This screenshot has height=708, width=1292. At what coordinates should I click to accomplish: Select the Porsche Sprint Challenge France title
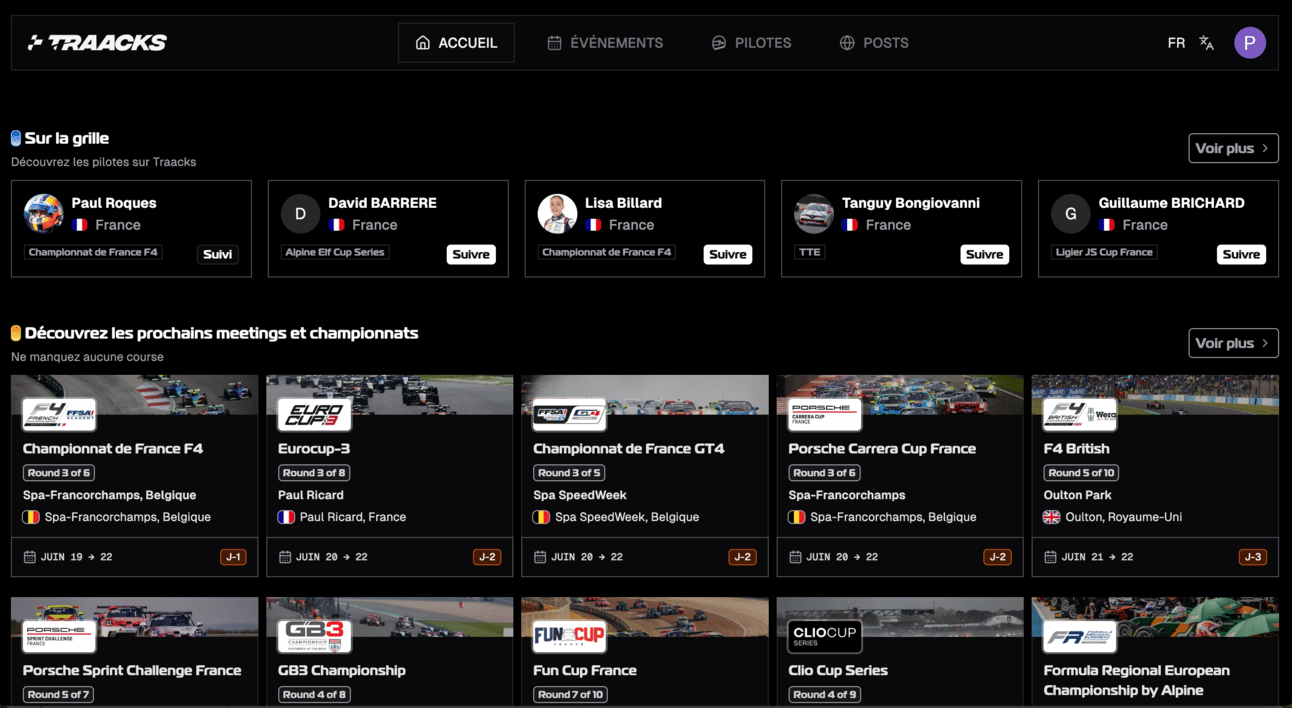click(132, 671)
